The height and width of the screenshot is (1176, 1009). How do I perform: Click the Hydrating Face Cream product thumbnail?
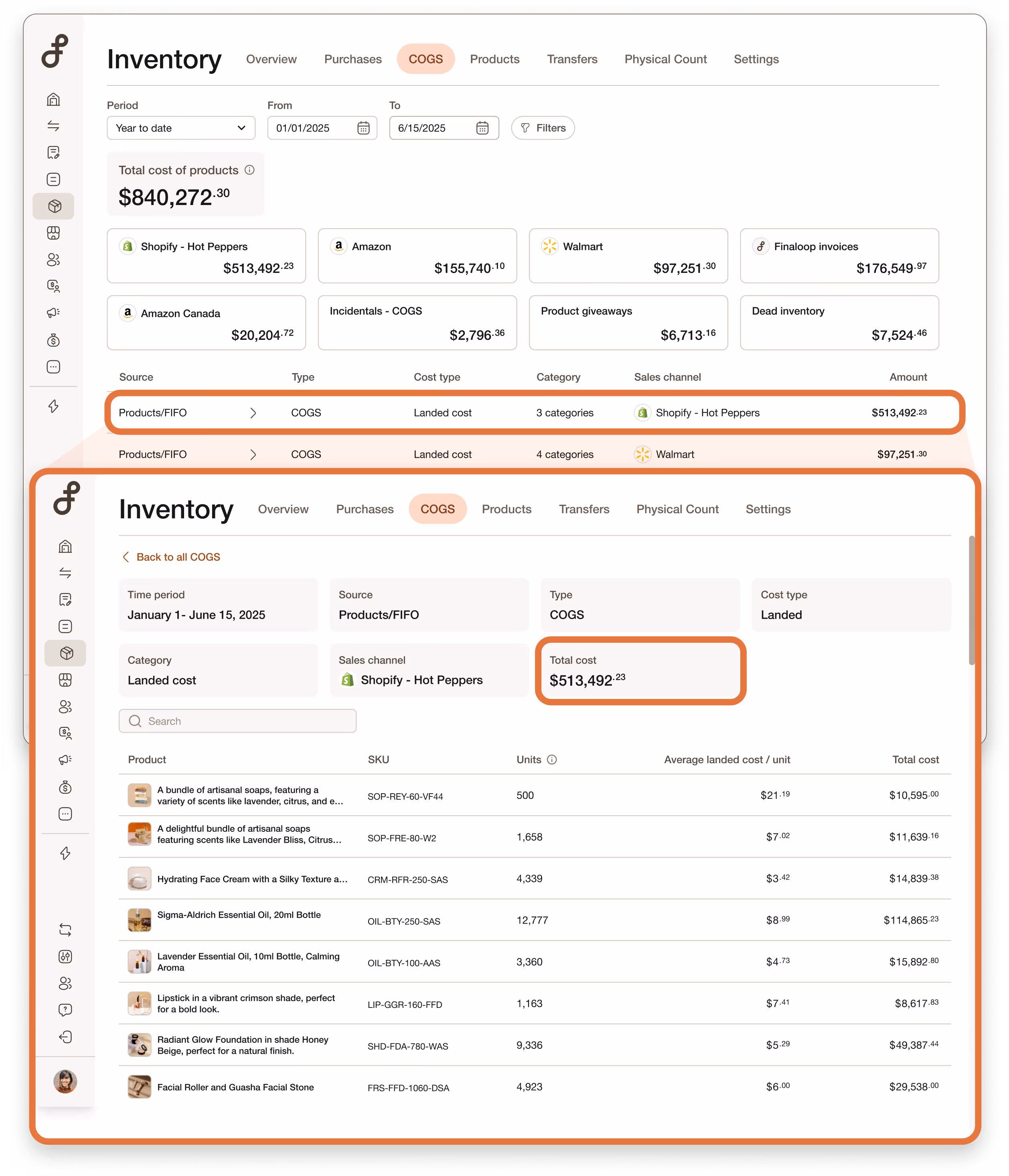pyautogui.click(x=140, y=879)
